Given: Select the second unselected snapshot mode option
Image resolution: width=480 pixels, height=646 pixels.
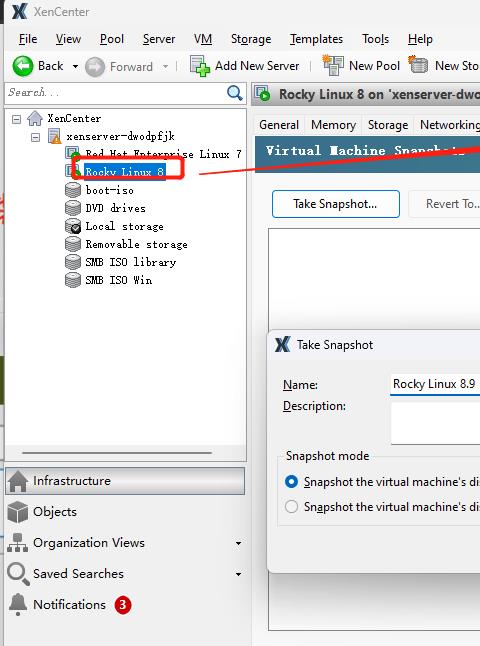Looking at the screenshot, I should click(x=291, y=506).
